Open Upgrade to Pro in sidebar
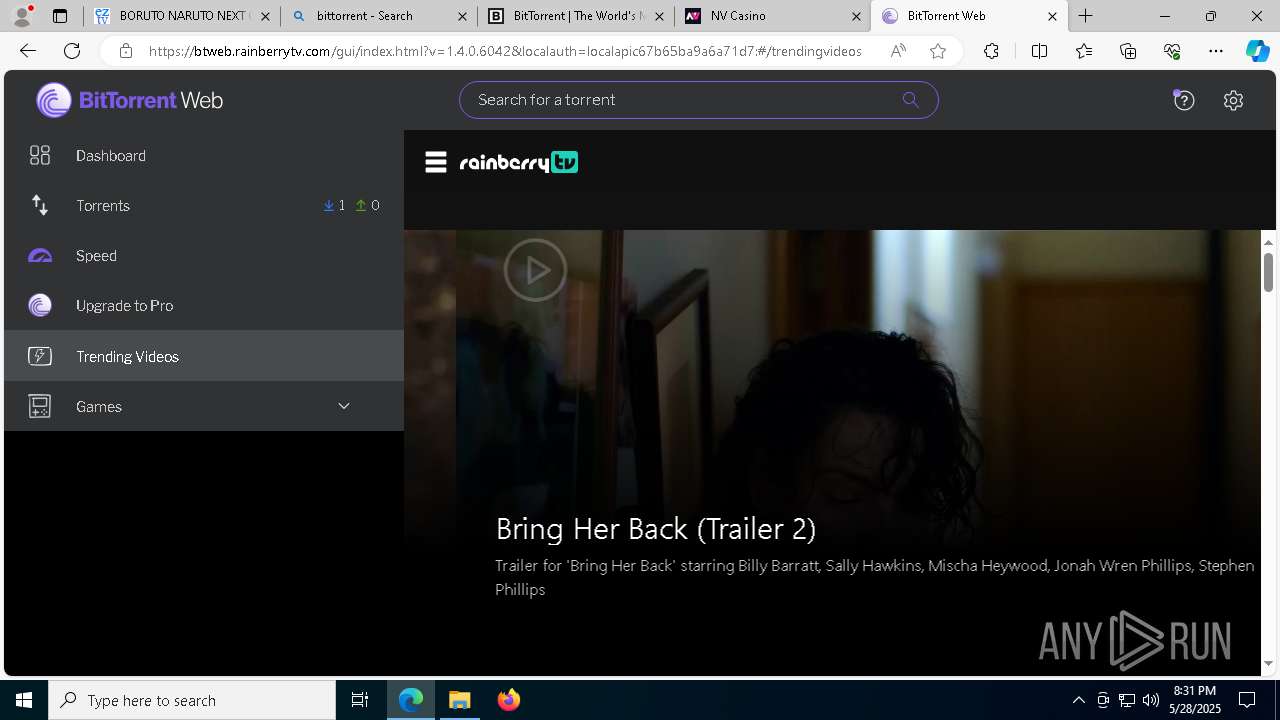1280x720 pixels. coord(204,305)
